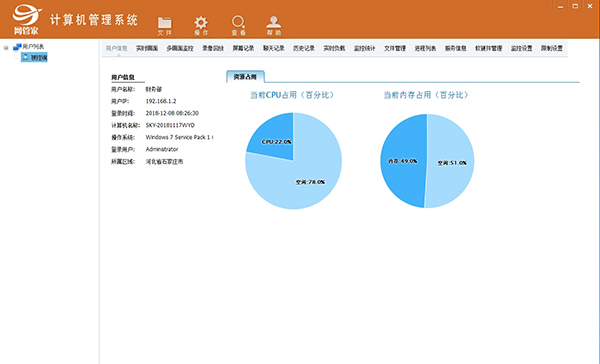Click the 网管家 logo in the header
Image resolution: width=600 pixels, height=364 pixels.
click(26, 20)
